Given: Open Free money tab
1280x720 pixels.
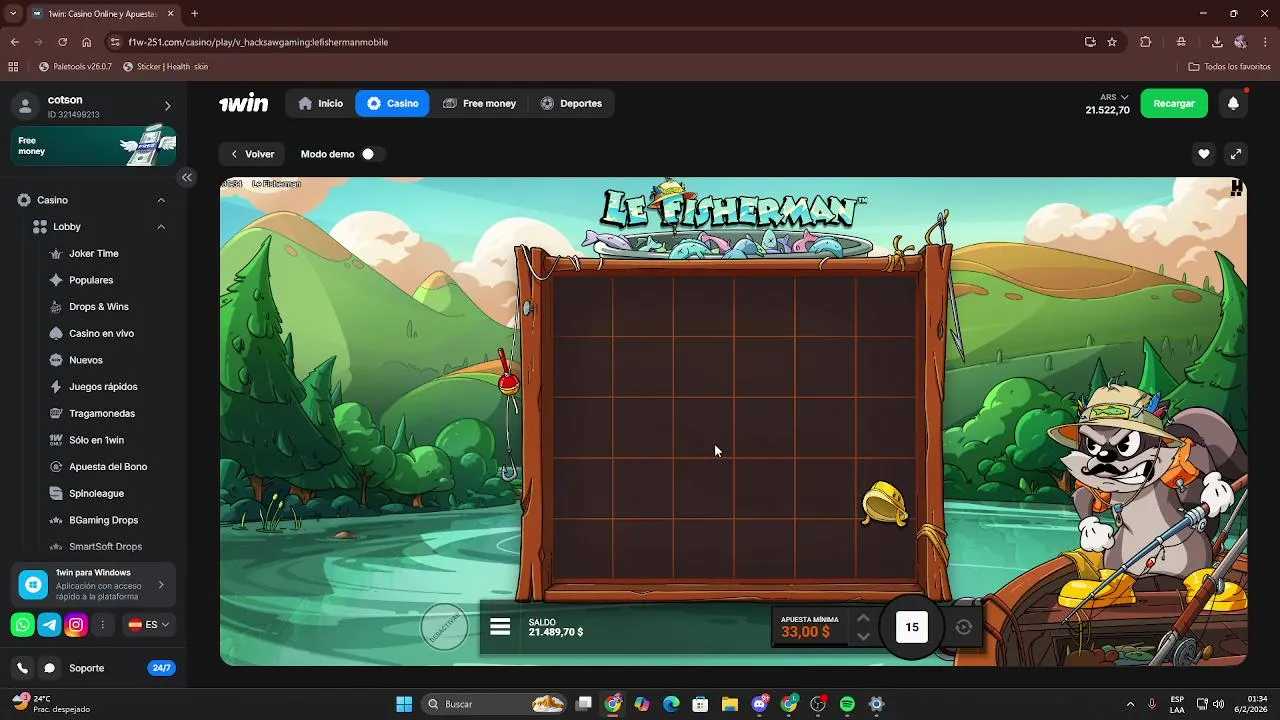Looking at the screenshot, I should click(x=479, y=103).
